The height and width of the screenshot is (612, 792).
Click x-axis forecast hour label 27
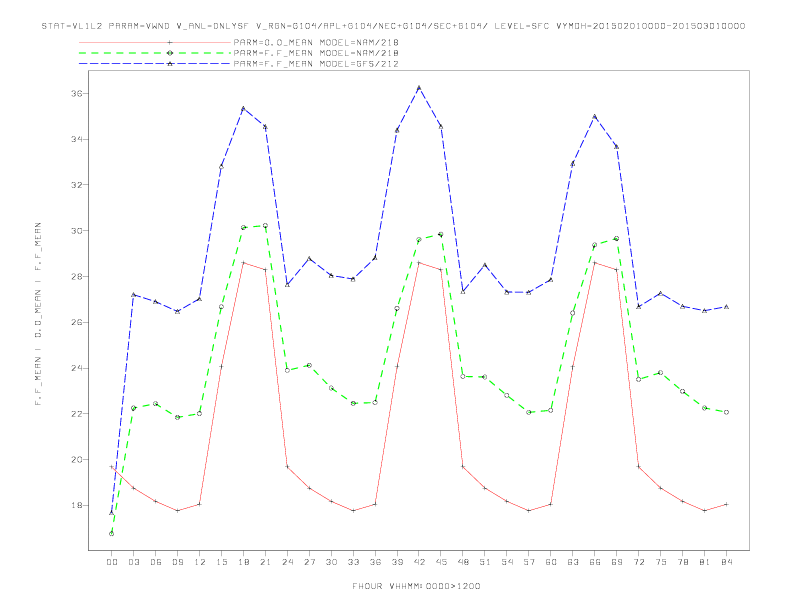click(x=309, y=562)
